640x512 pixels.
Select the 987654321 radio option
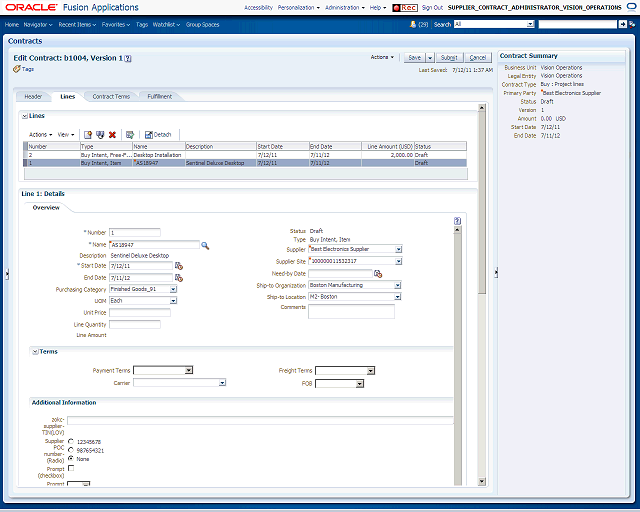tap(71, 450)
